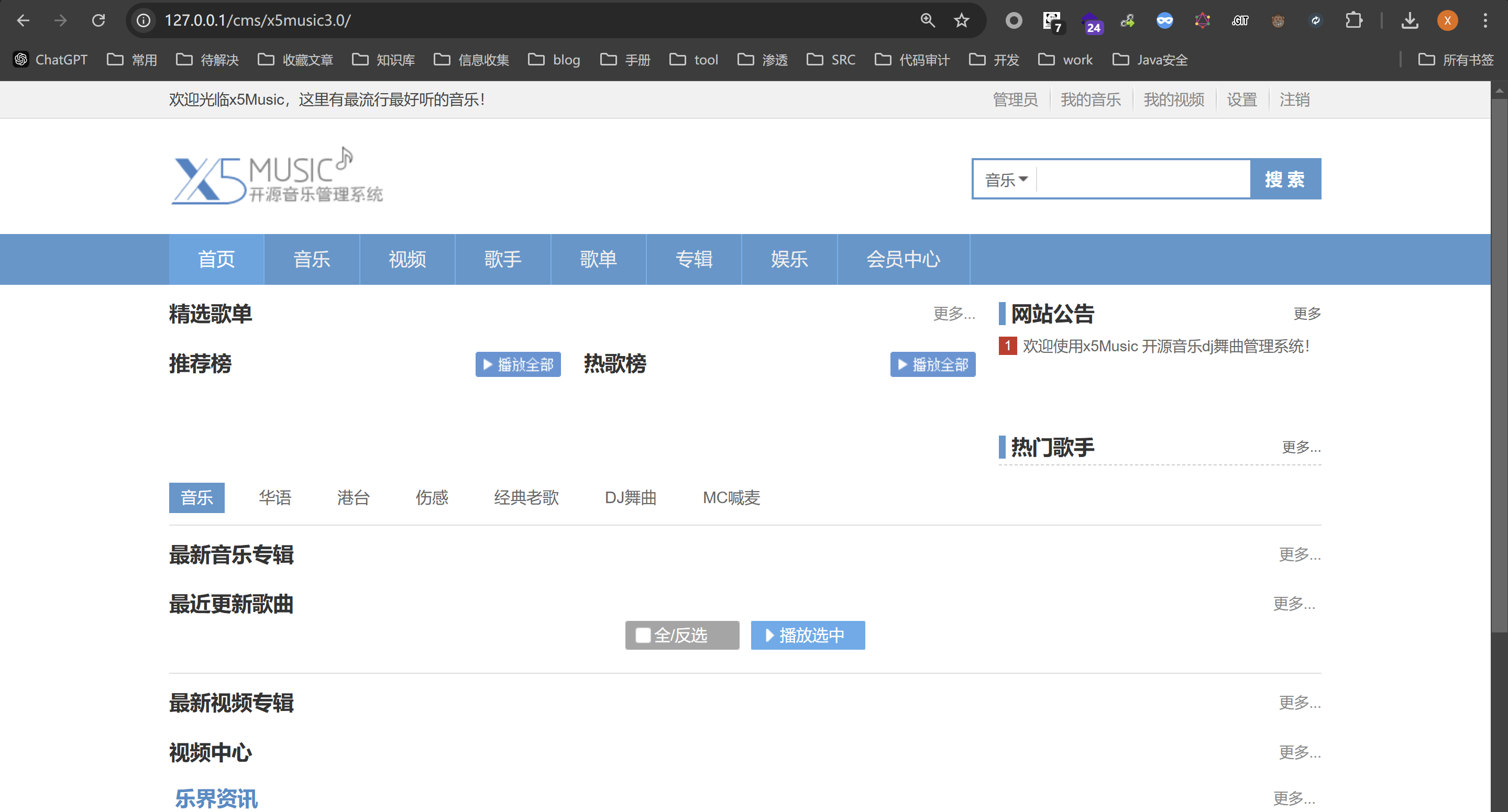Click the page vertical scrollbar thumb

tap(1499, 365)
